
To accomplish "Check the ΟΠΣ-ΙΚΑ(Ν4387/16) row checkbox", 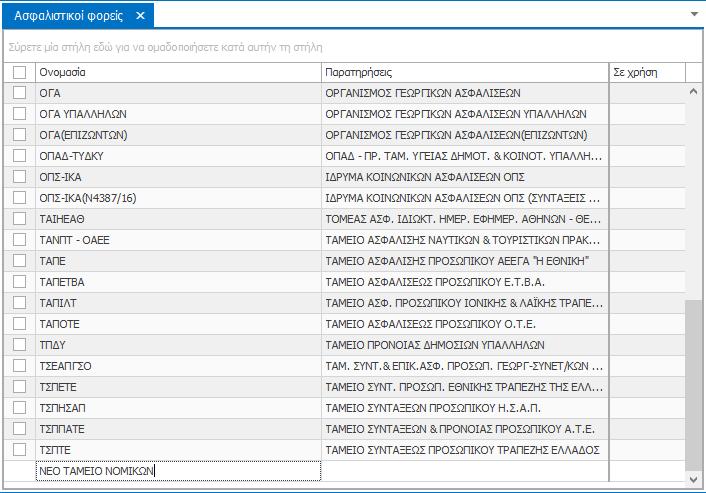I will pos(19,198).
